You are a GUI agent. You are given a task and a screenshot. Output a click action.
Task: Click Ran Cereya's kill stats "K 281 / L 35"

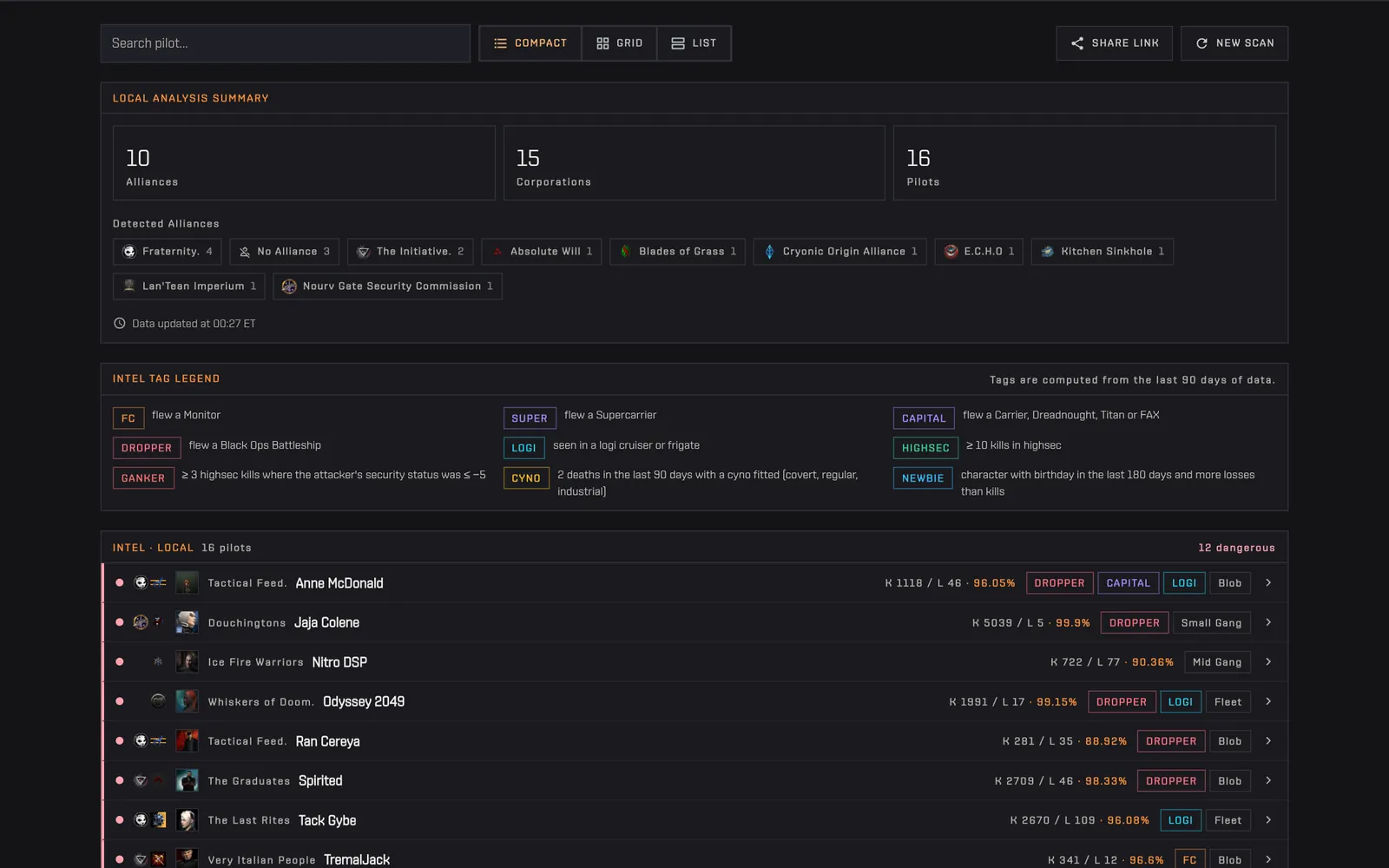1037,741
